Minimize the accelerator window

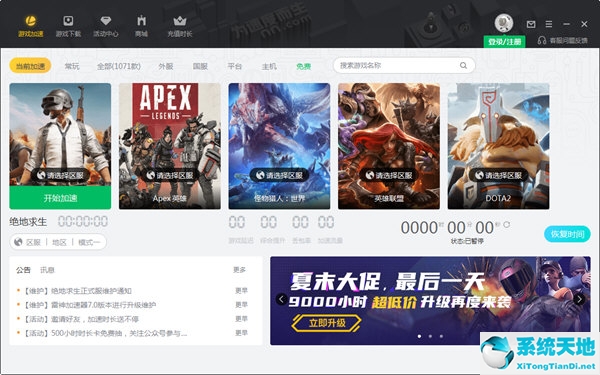click(566, 24)
